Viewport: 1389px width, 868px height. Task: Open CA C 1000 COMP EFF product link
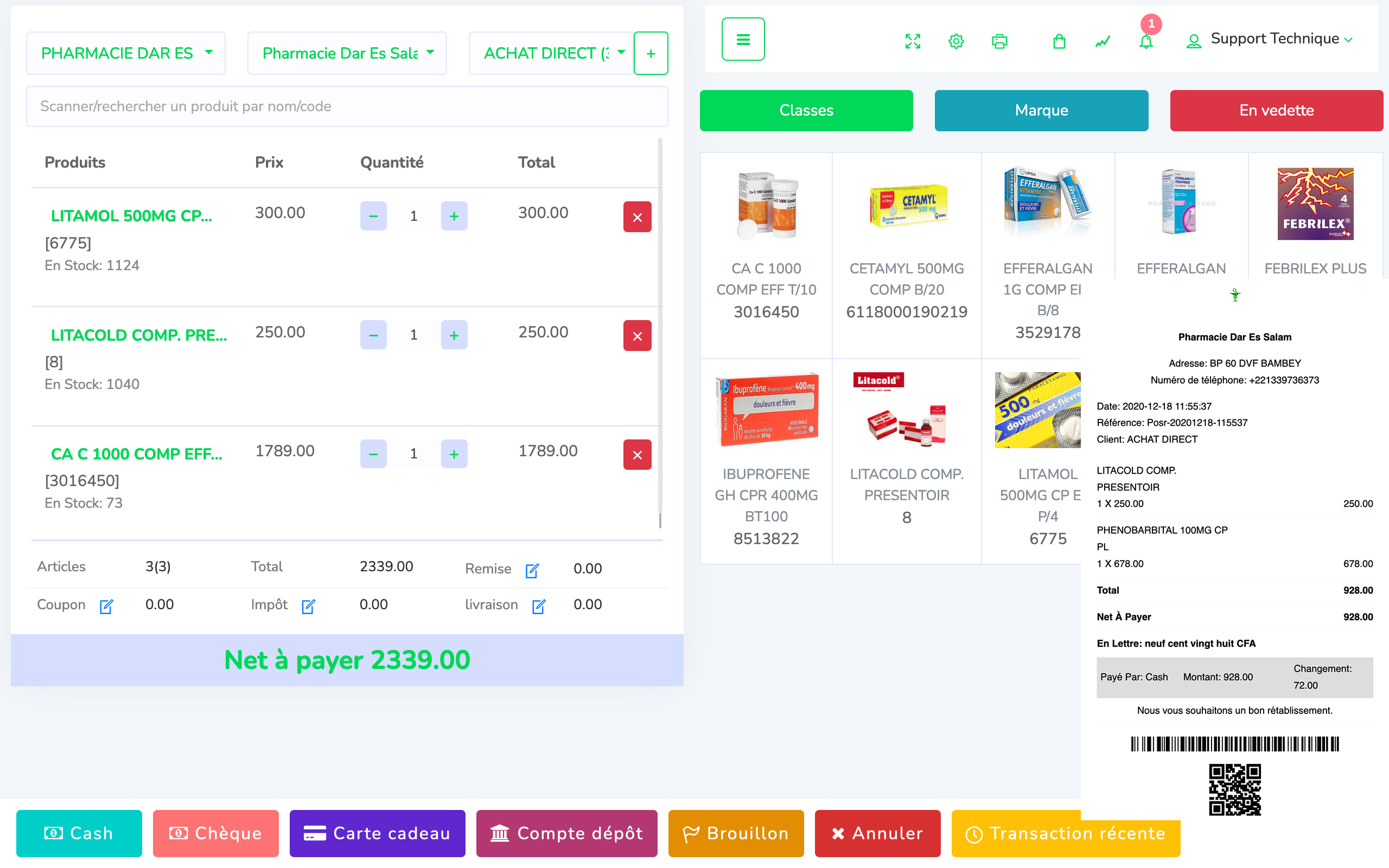pos(137,454)
